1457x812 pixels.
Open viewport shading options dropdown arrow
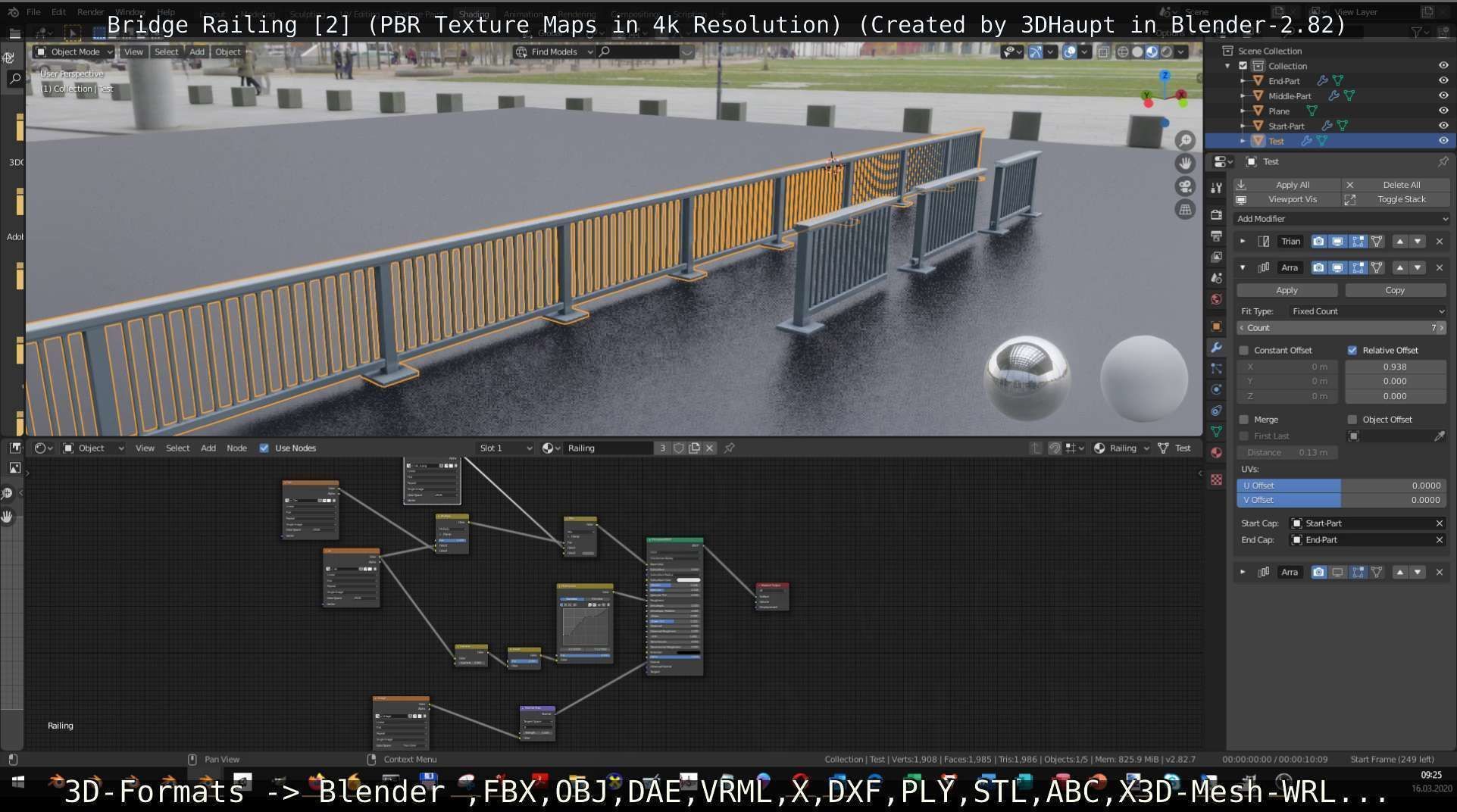pyautogui.click(x=1181, y=52)
